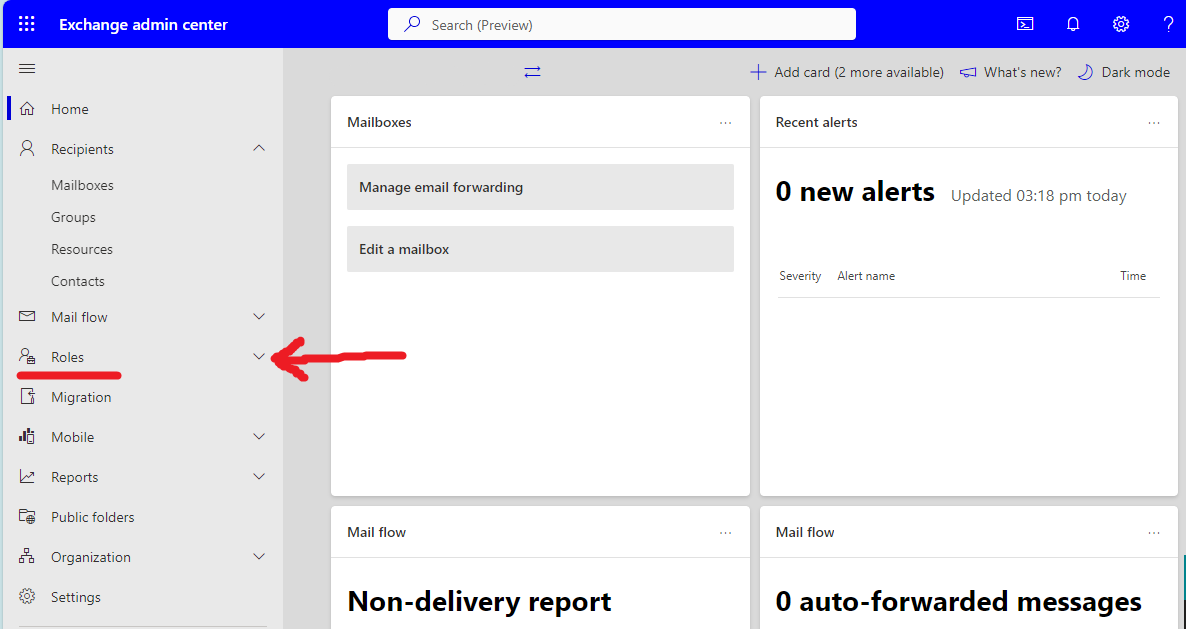Screen dimensions: 1186x629
Task: Open Recent alerts card ellipsis menu
Action: (1153, 122)
